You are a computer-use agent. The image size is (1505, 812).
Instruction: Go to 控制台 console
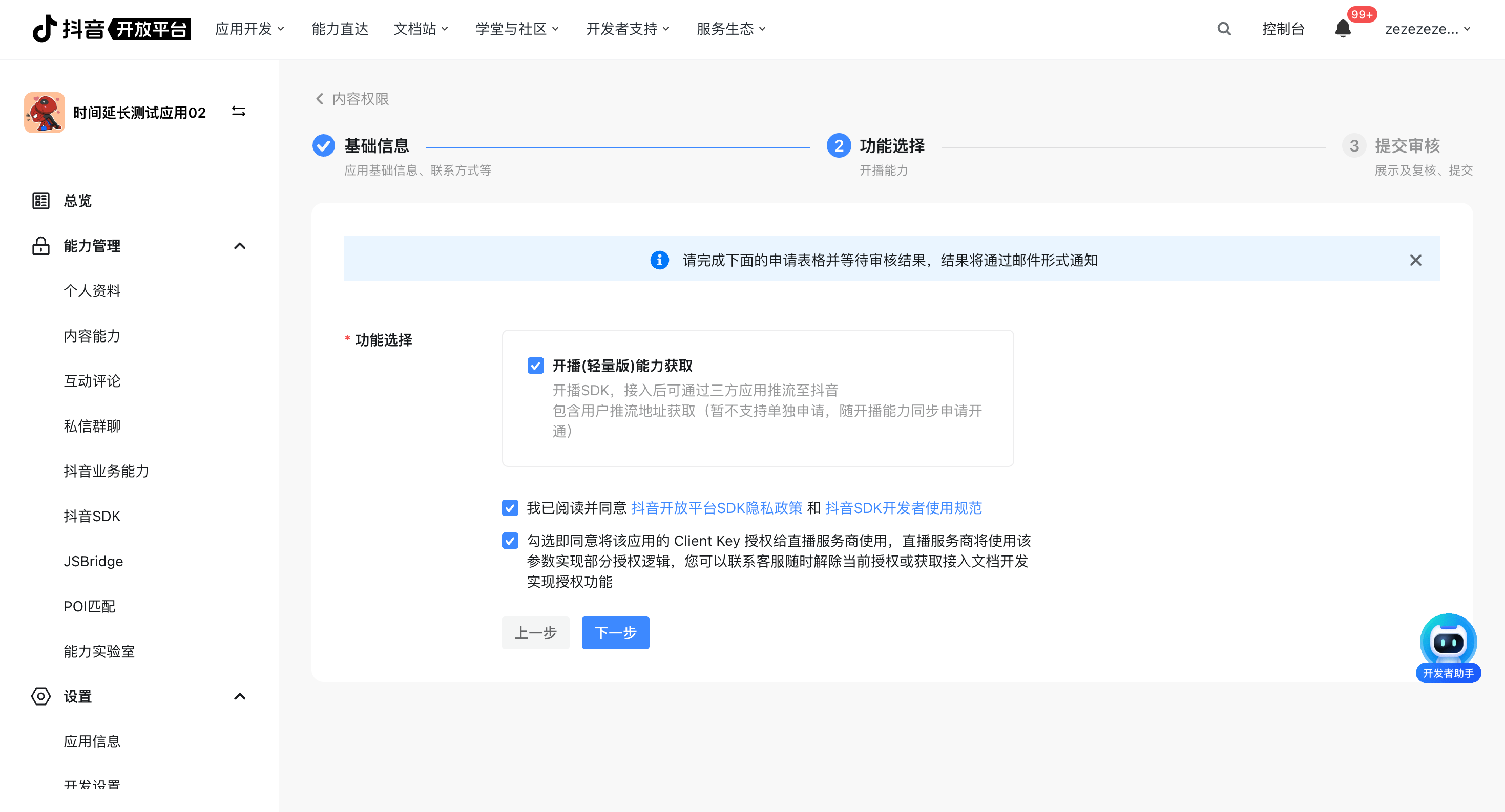point(1283,29)
